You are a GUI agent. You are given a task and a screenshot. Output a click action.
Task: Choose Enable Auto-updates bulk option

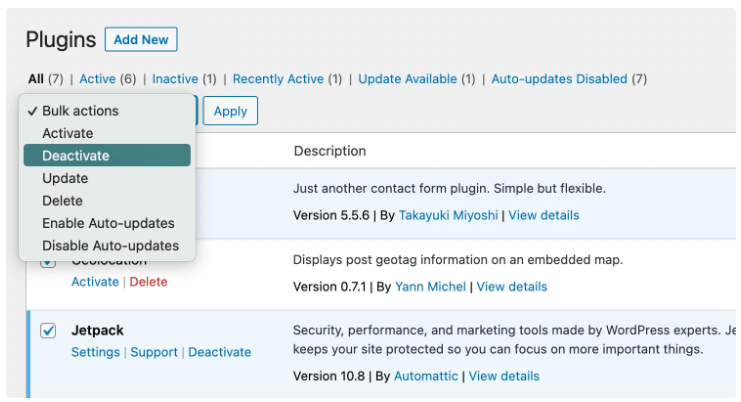[x=108, y=223]
